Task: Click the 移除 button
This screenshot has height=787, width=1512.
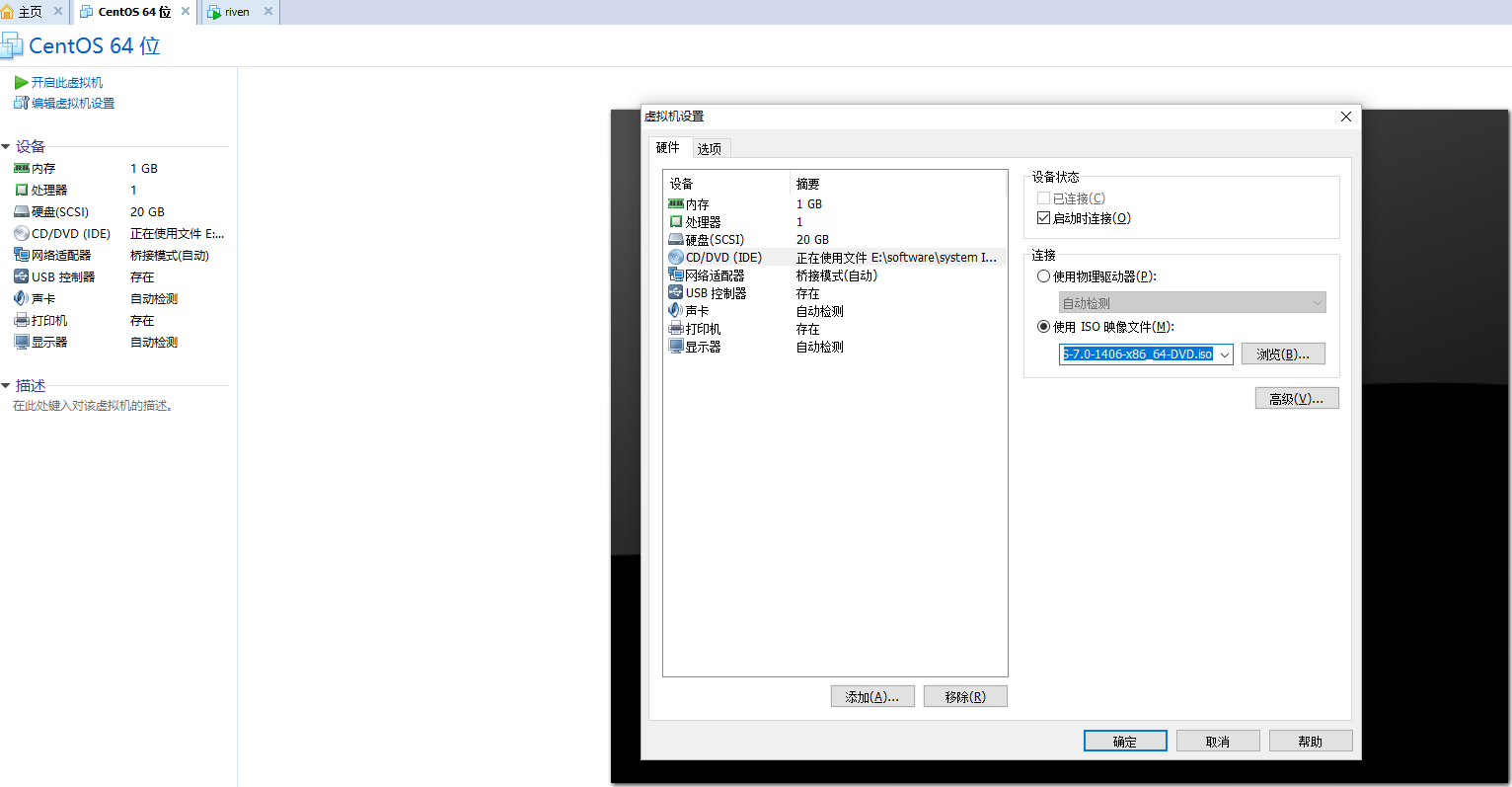Action: [965, 697]
